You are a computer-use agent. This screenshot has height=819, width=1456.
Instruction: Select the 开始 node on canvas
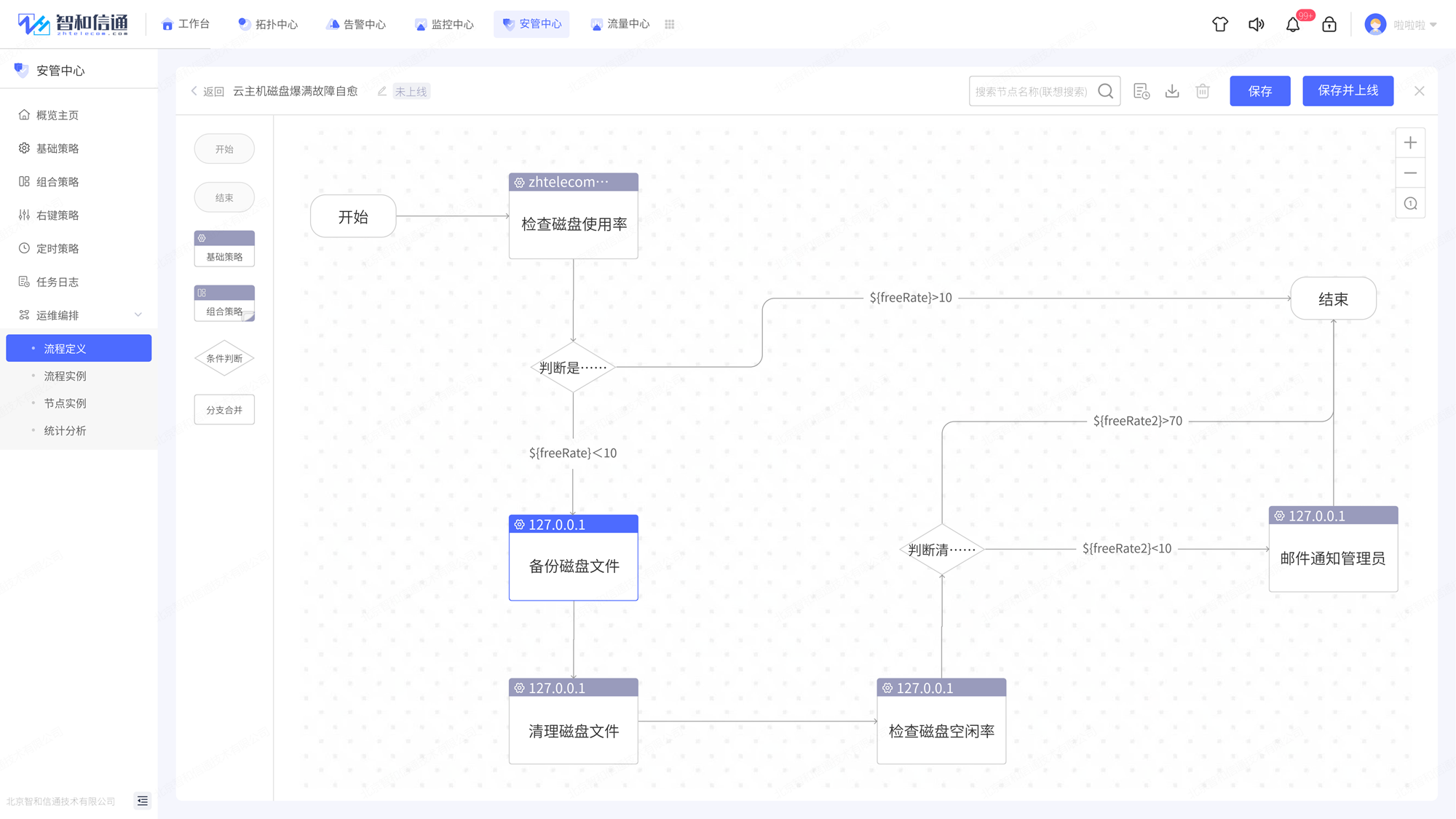coord(353,216)
